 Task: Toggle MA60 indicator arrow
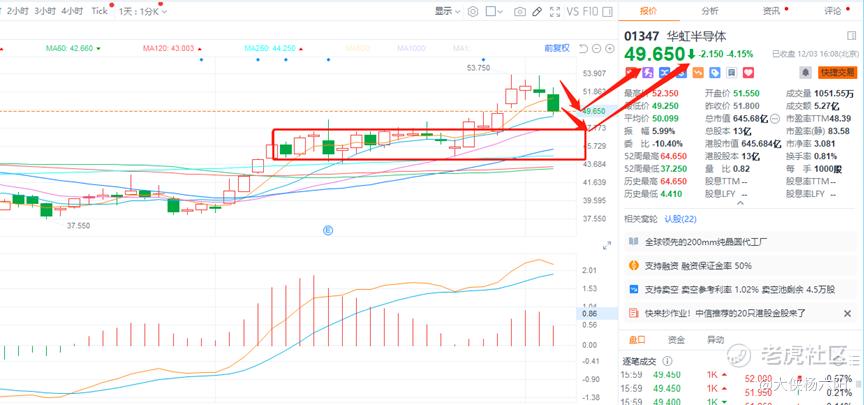[x=99, y=48]
